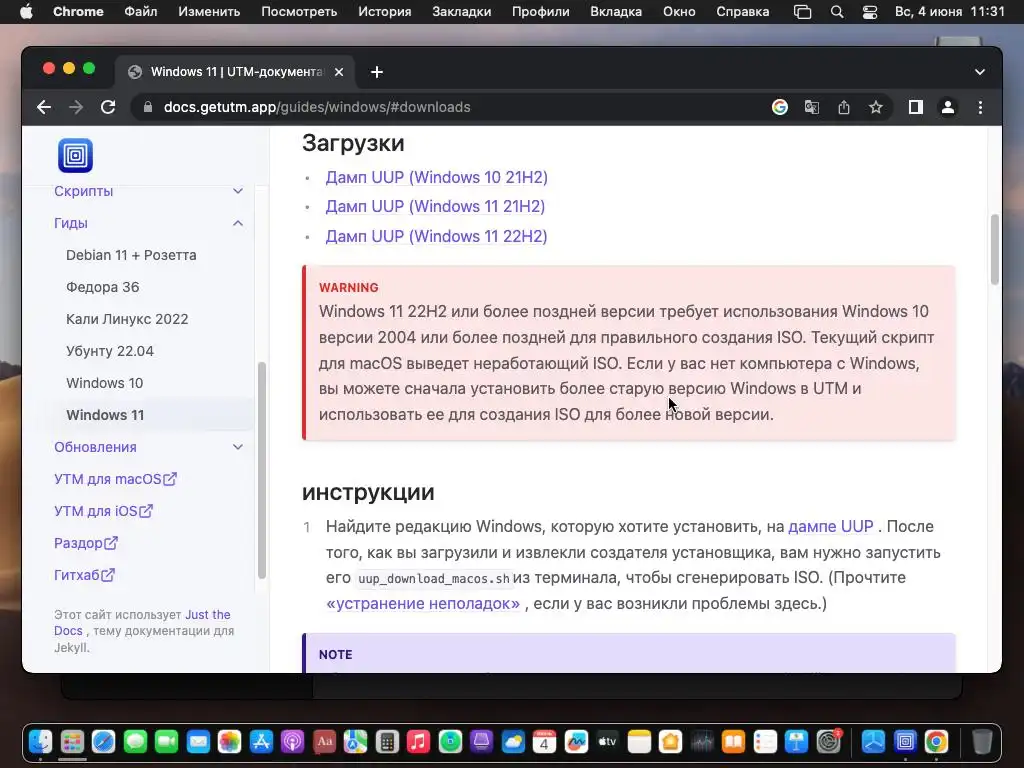
Task: Open the Debian 11 + Розетта guide
Action: tap(131, 255)
